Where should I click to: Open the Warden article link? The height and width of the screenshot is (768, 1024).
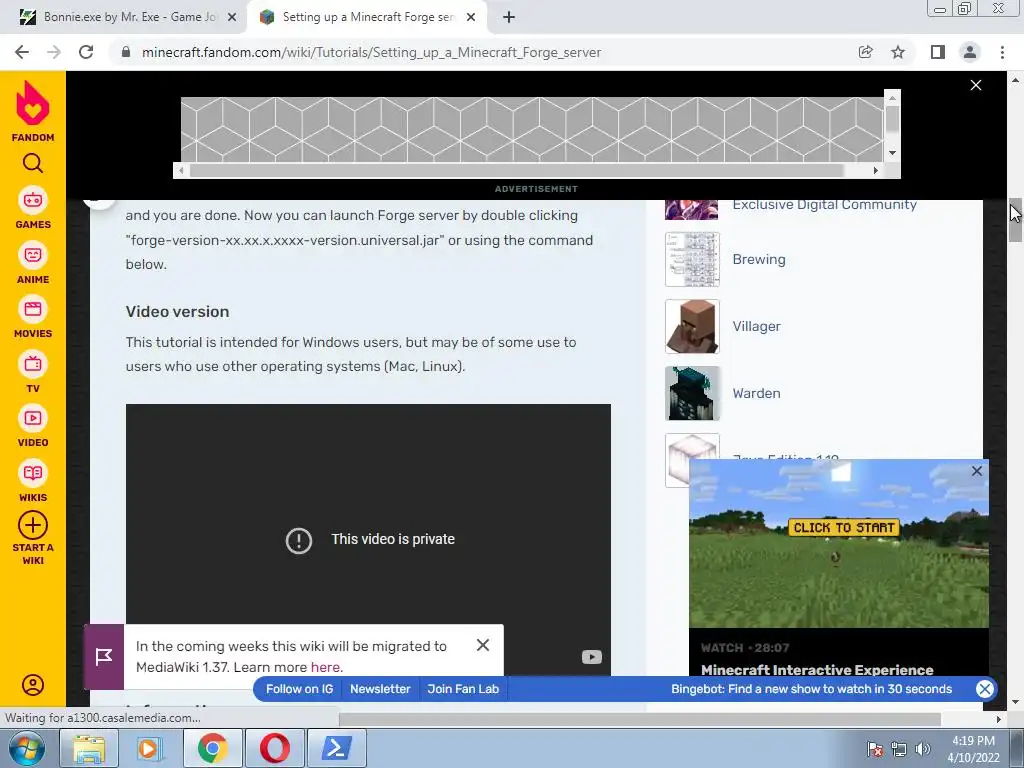pos(756,393)
